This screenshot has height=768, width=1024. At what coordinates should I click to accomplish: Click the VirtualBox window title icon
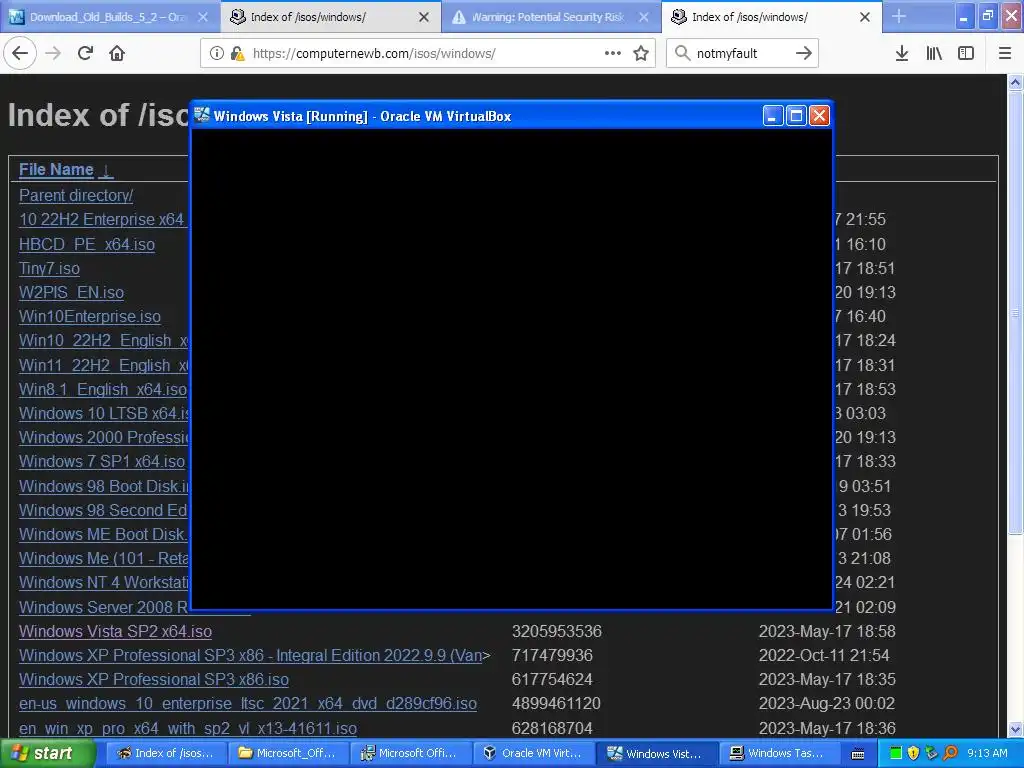coord(202,116)
